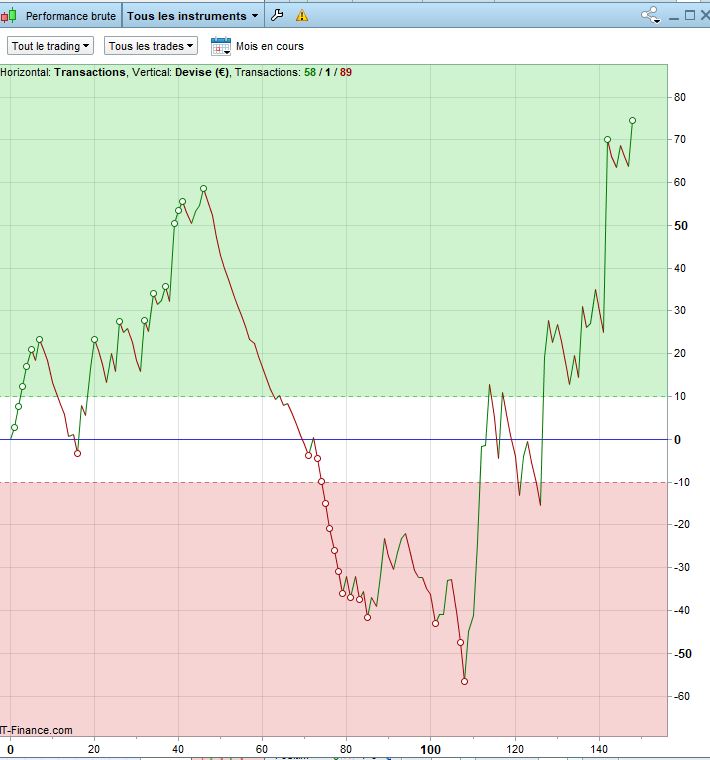
Task: Click the lowest point marker near -57
Action: point(464,681)
